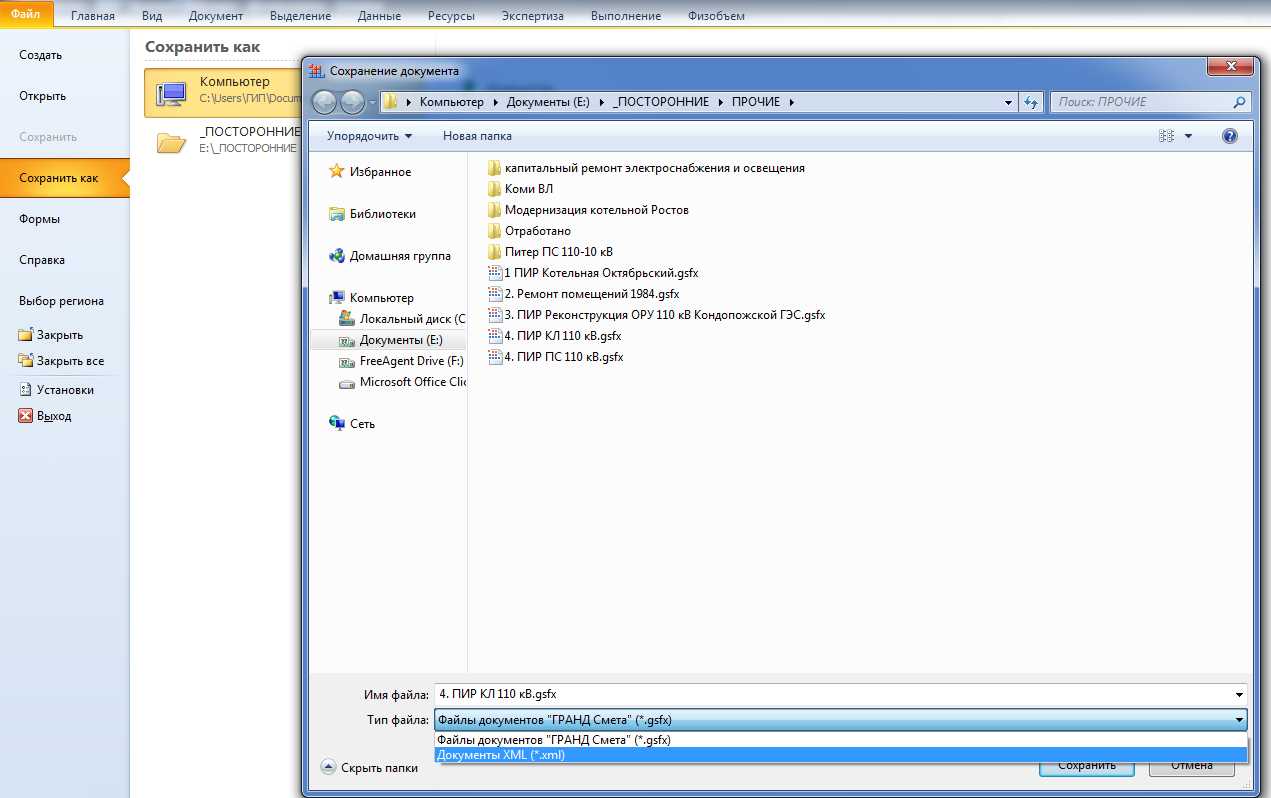Click Сеть network item in sidebar

[362, 424]
